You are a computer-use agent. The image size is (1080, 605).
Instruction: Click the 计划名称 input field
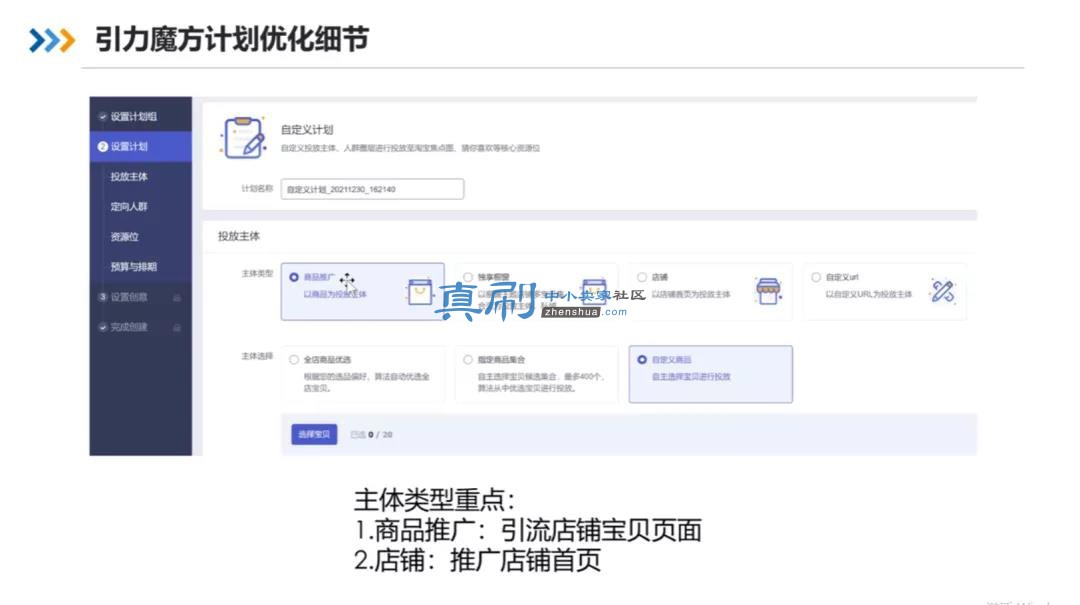[372, 189]
